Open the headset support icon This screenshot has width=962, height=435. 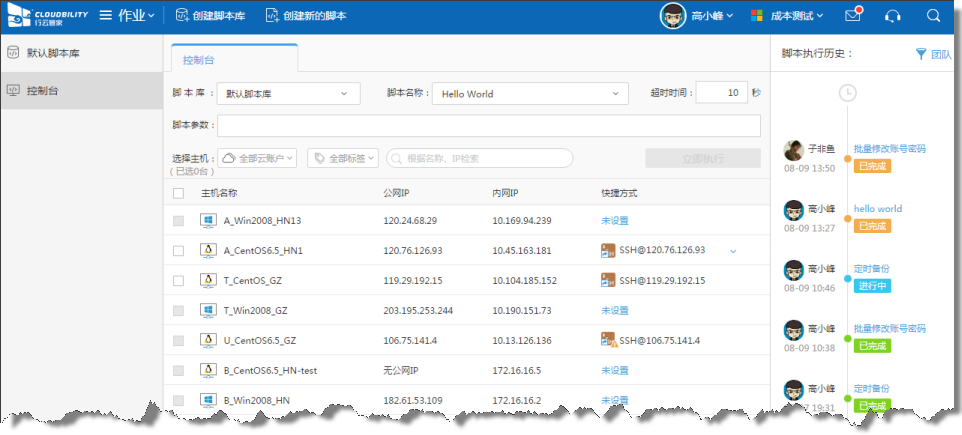(x=893, y=16)
